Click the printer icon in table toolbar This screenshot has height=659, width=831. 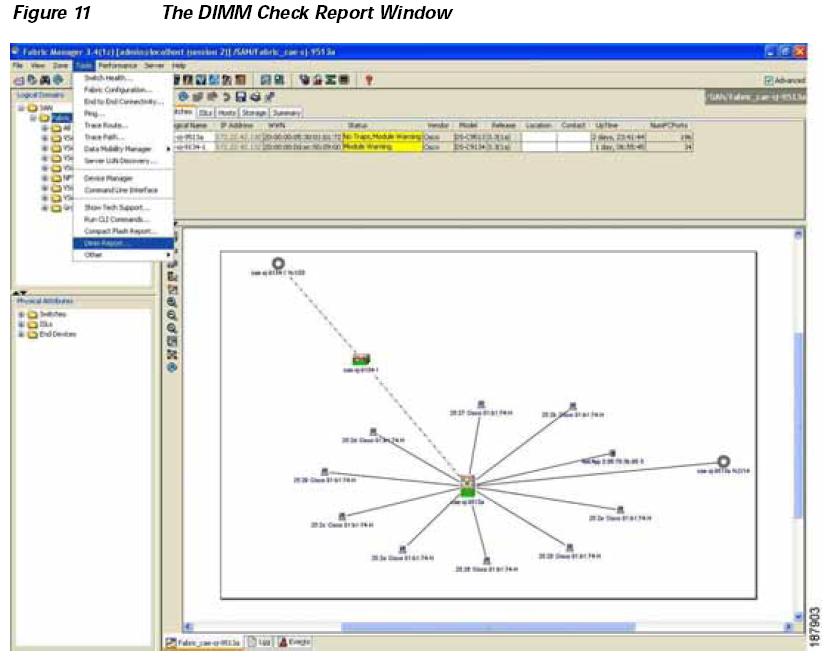(x=255, y=97)
